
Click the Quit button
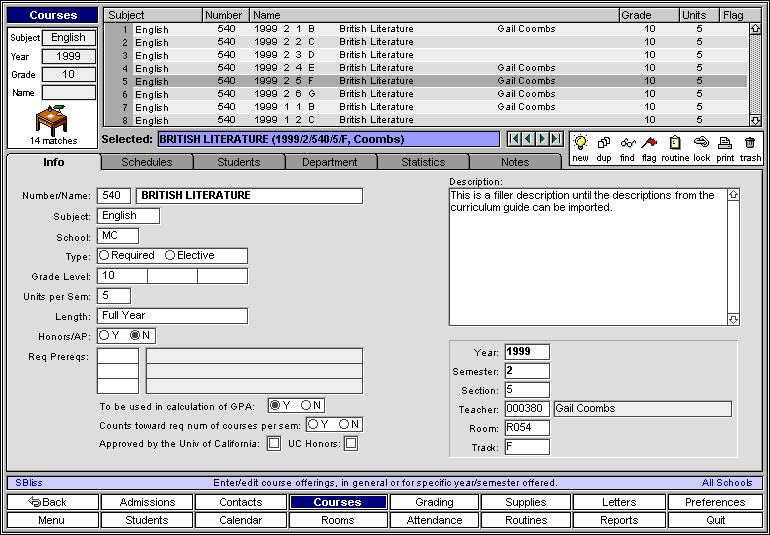tap(715, 520)
